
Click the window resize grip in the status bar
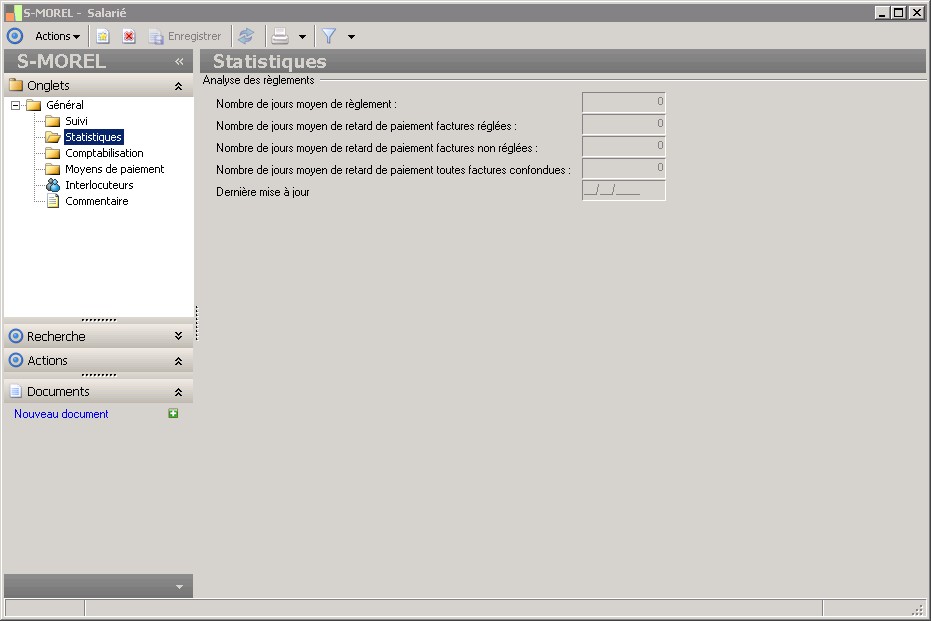coord(918,609)
